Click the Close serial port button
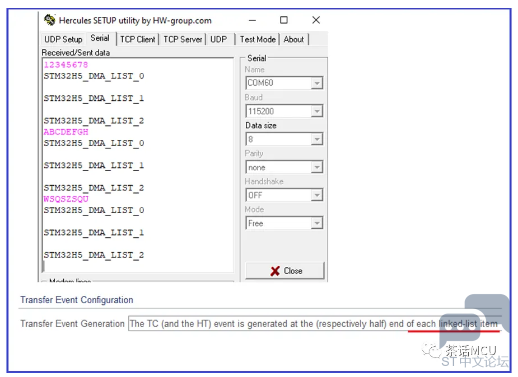 (285, 271)
